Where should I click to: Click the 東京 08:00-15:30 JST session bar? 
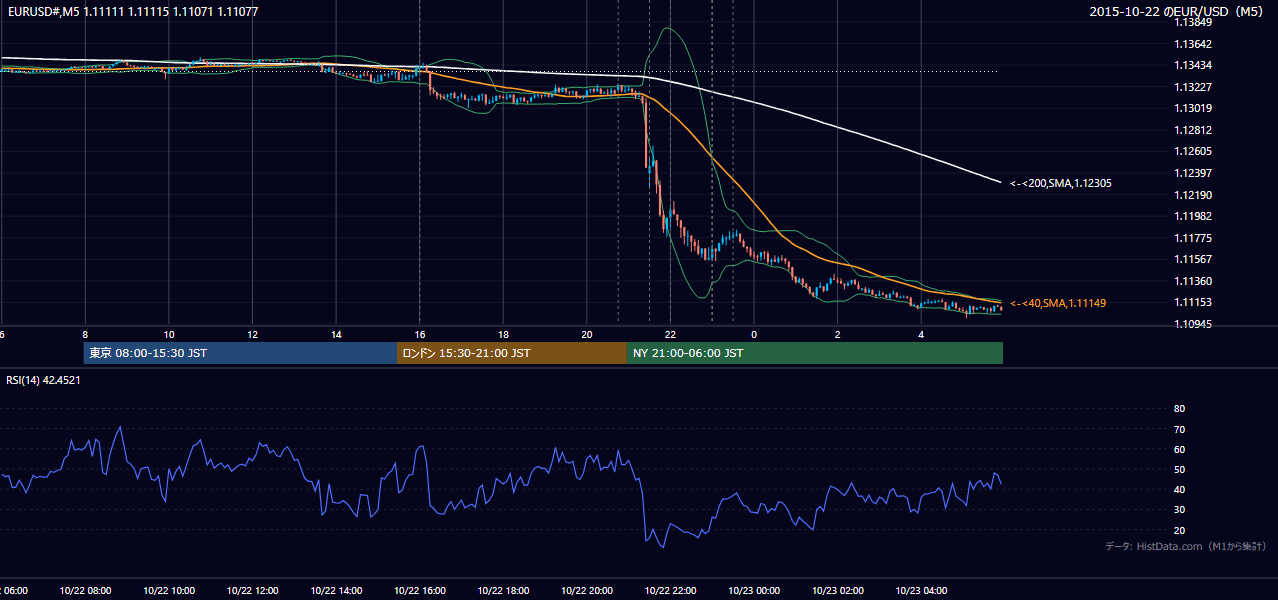240,353
